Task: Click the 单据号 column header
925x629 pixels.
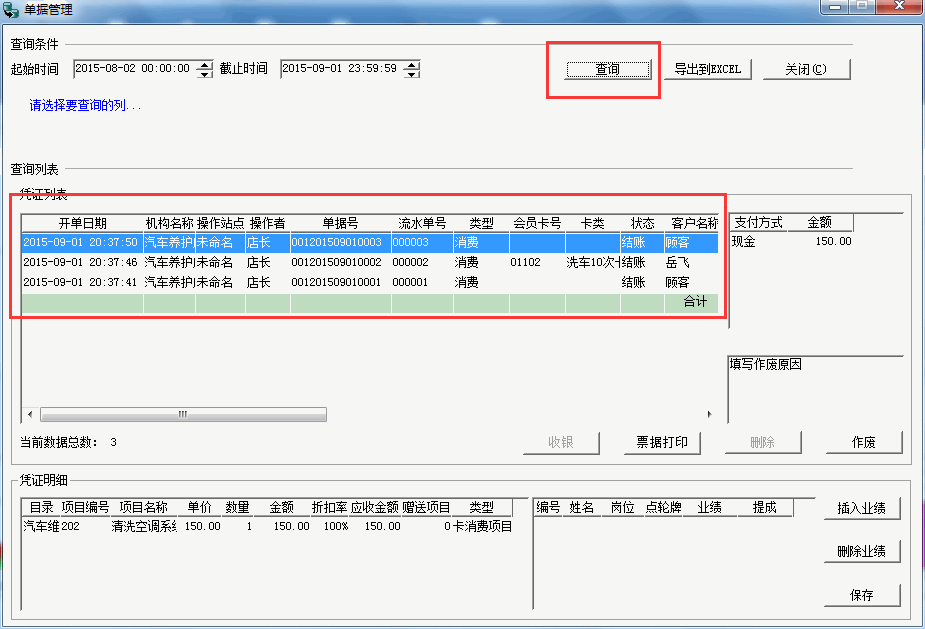Action: click(340, 223)
